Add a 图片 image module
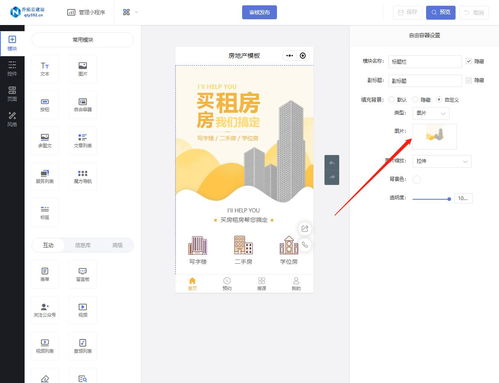 click(x=83, y=69)
